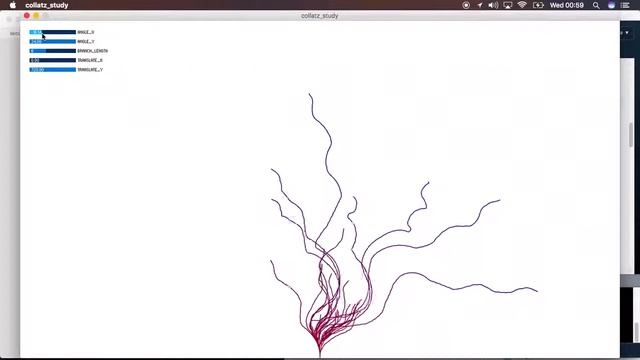The image size is (640, 360).
Task: Click the TRANSLATE_X slider bar
Action: click(53, 60)
